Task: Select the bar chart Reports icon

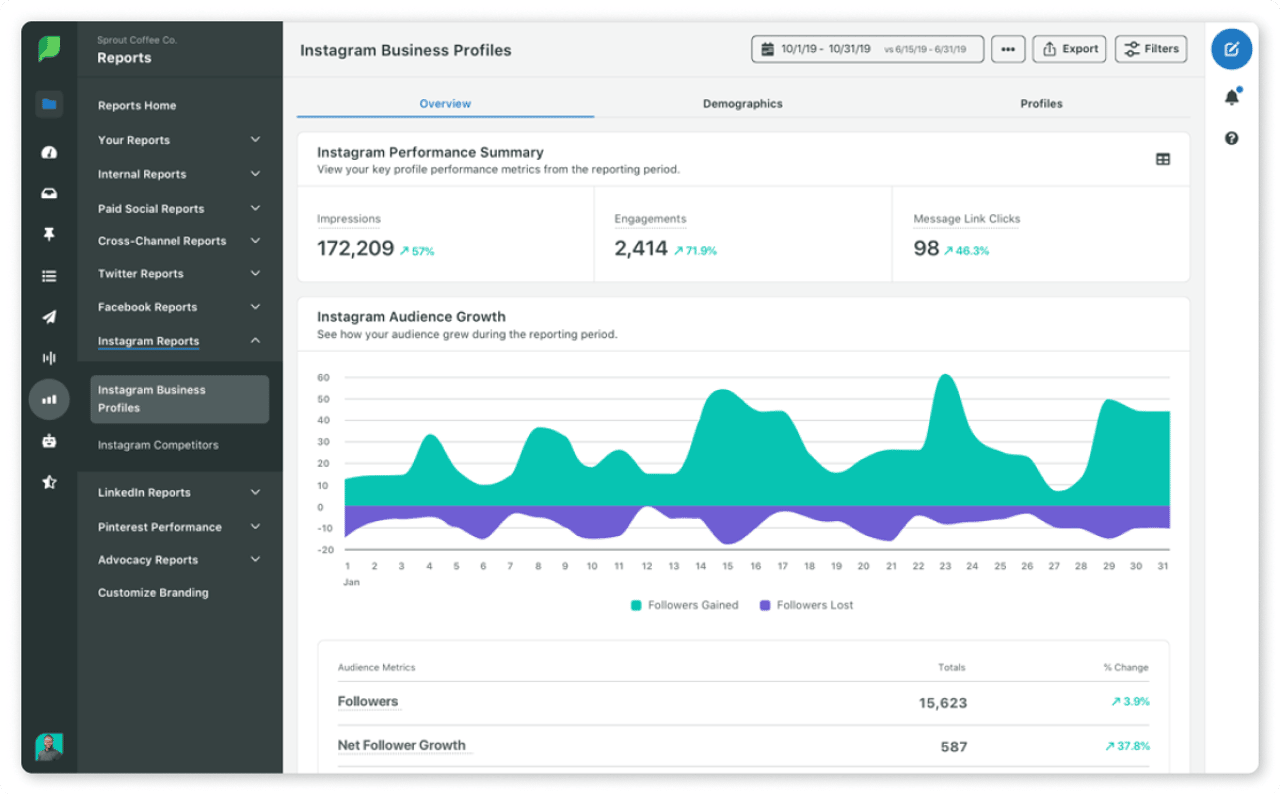Action: click(49, 398)
